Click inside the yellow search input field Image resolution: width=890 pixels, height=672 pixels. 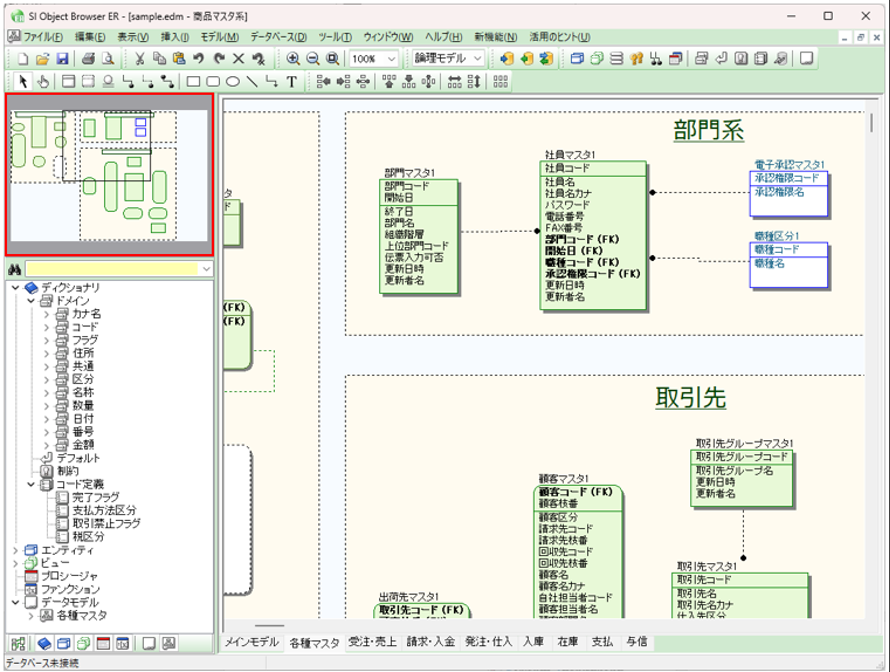click(110, 268)
